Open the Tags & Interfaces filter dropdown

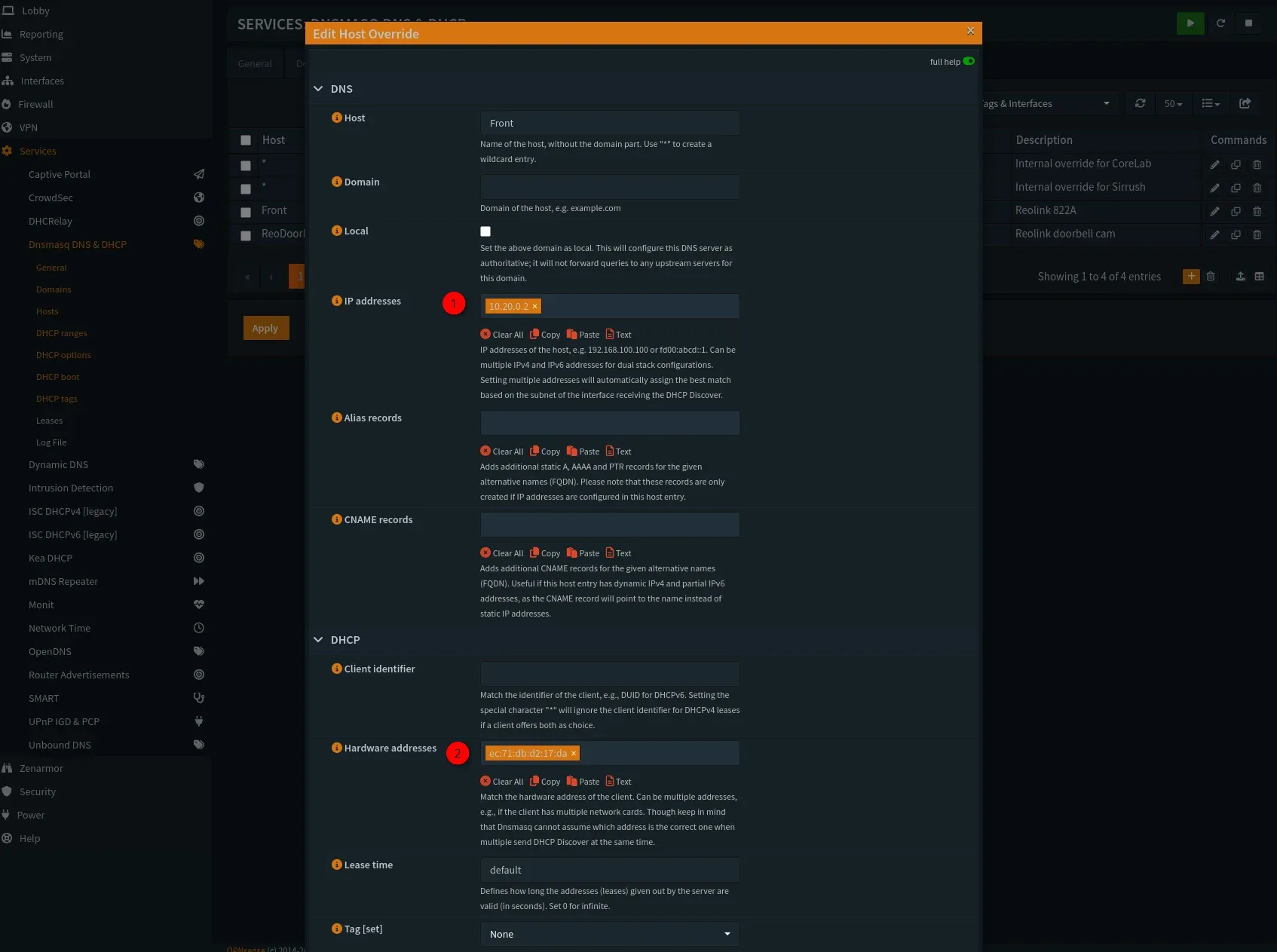1050,103
